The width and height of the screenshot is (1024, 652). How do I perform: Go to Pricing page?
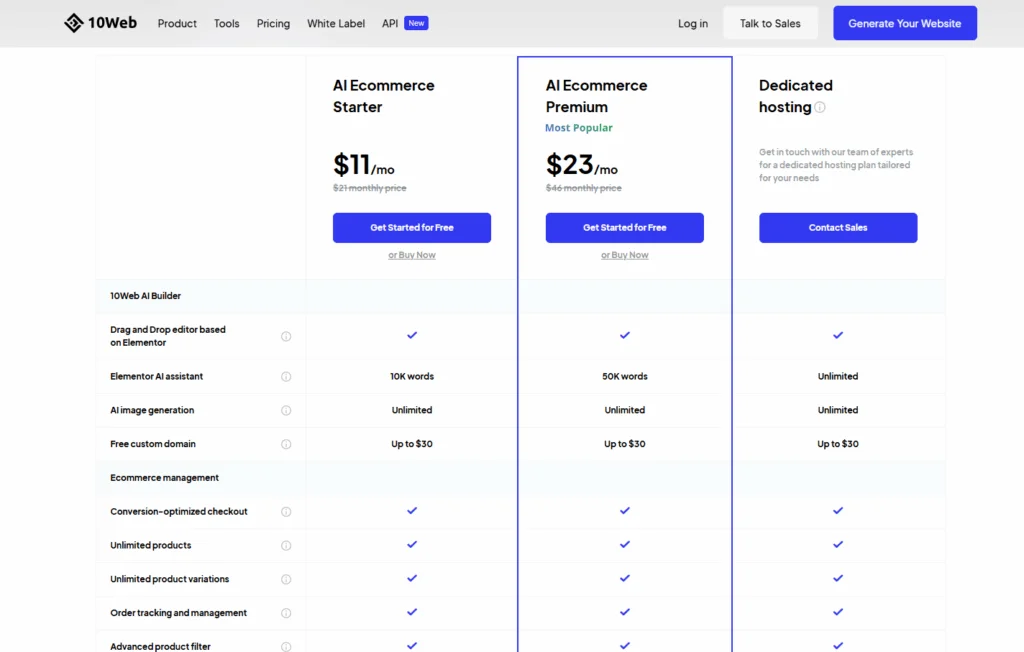point(273,24)
